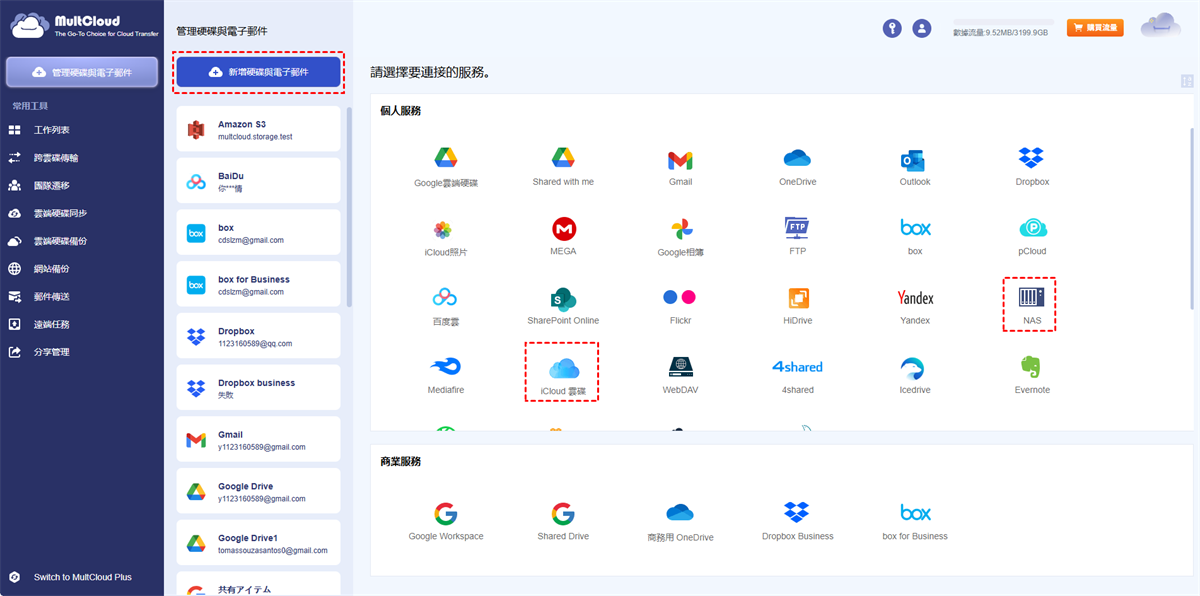Open 管理硬碟與電子郵件 in the sidebar
The width and height of the screenshot is (1200, 596).
click(x=82, y=72)
